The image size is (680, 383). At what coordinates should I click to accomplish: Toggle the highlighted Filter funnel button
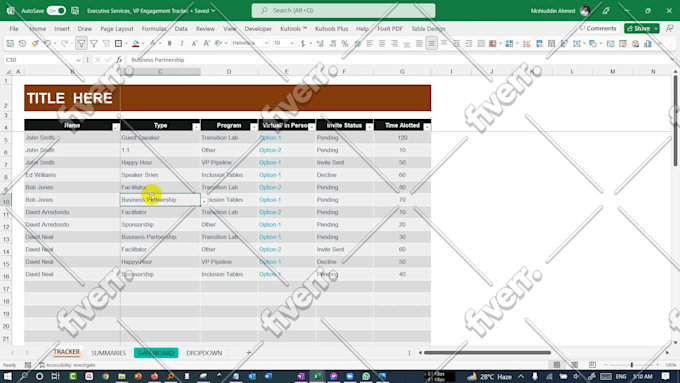pos(81,43)
